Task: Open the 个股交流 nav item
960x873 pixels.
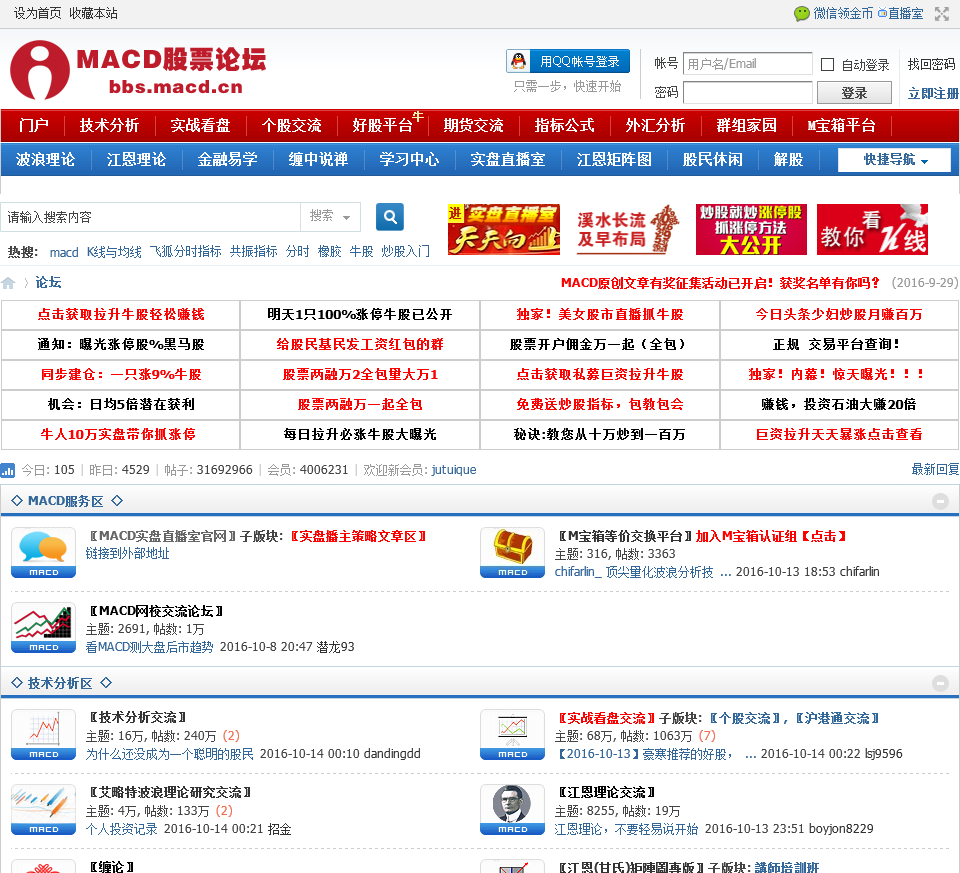Action: [x=291, y=126]
